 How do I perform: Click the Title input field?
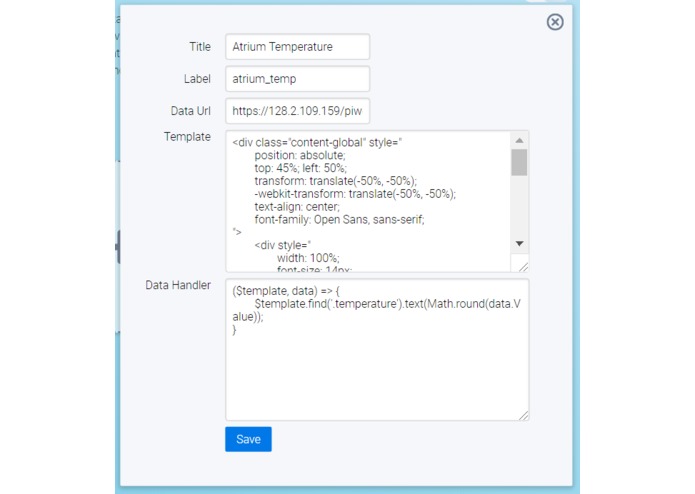(x=297, y=47)
